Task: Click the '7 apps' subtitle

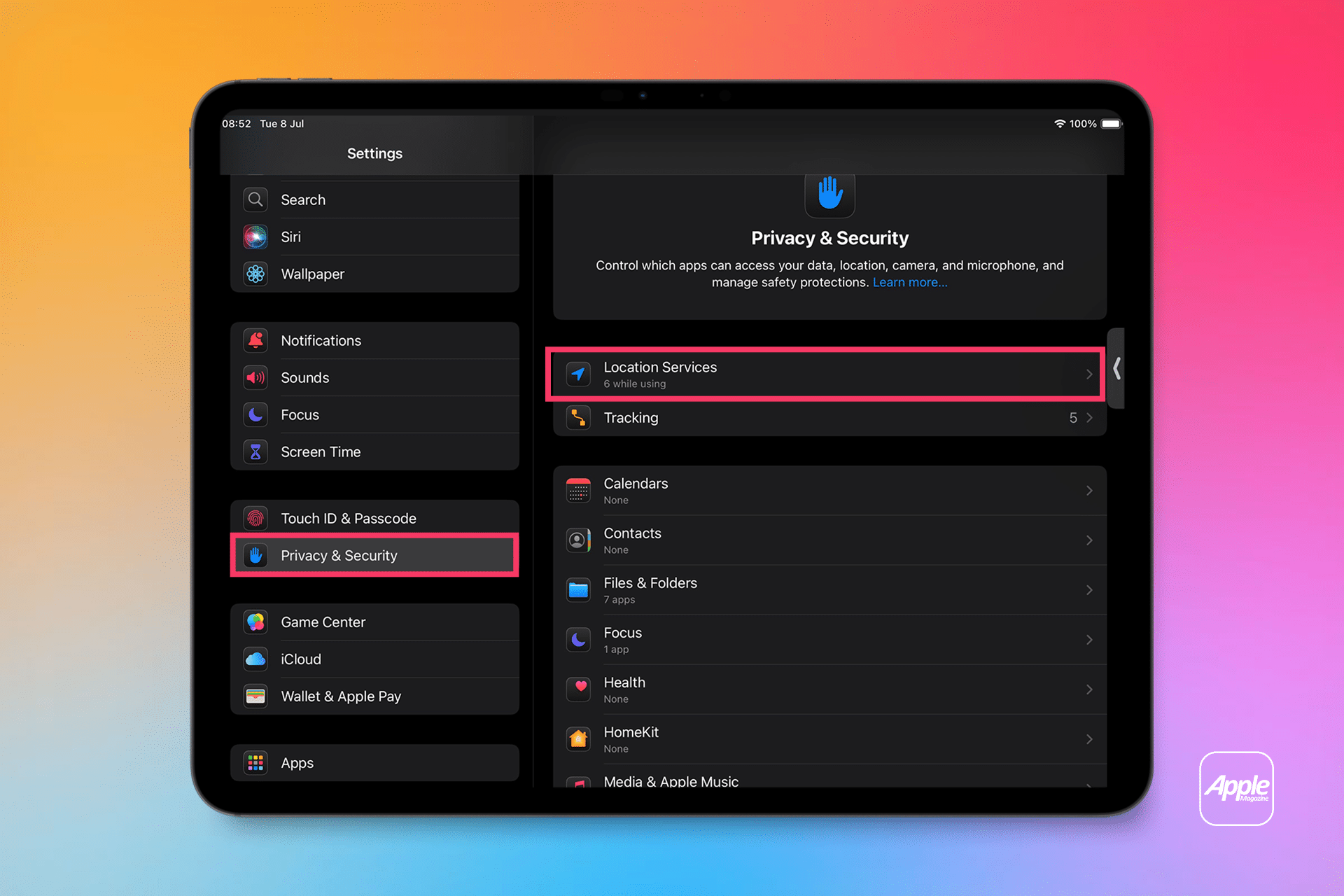Action: [x=619, y=599]
